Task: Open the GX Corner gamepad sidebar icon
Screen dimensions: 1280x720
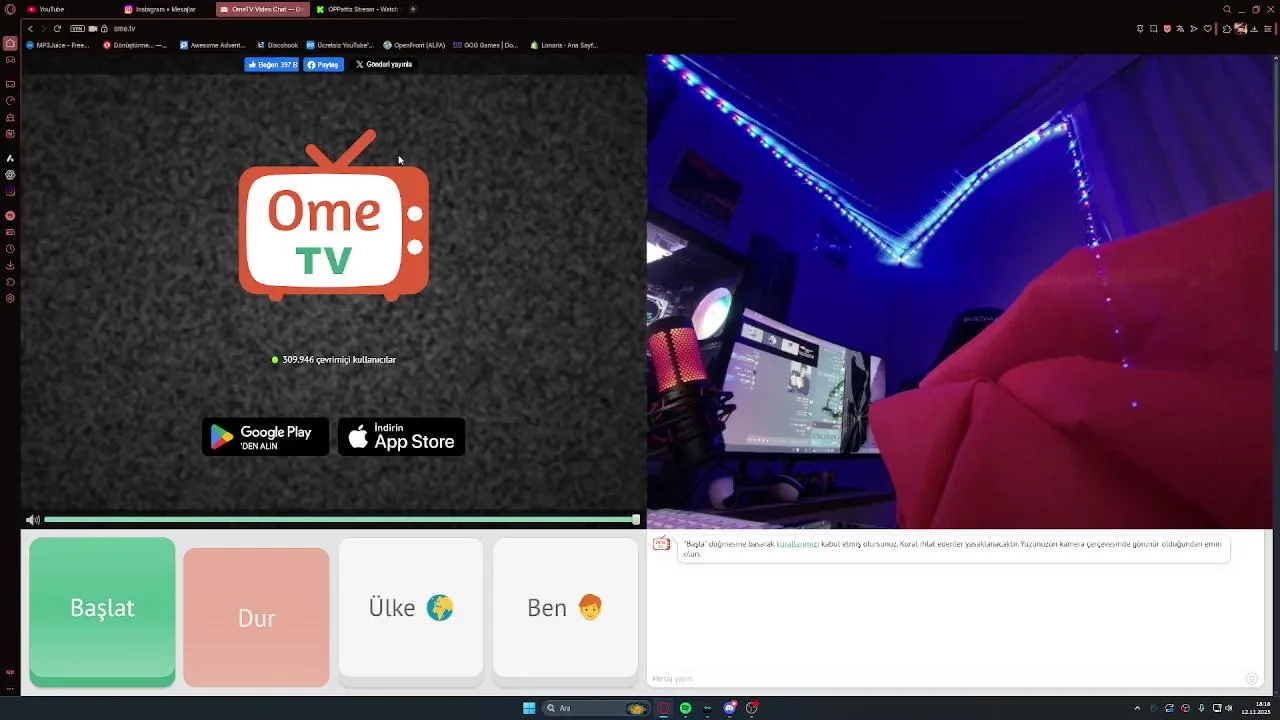Action: (10, 60)
